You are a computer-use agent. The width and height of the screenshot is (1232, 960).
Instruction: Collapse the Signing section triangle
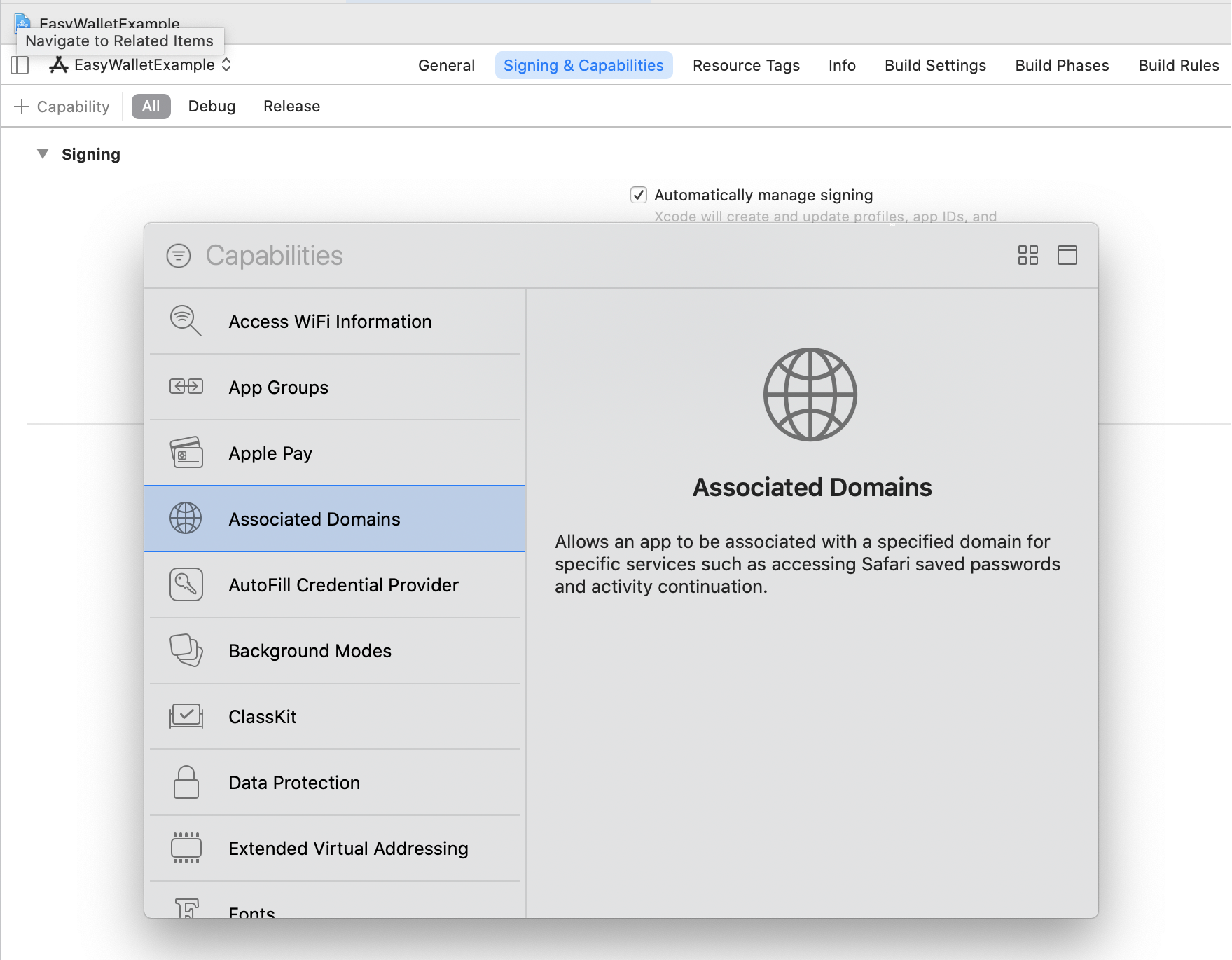coord(43,153)
